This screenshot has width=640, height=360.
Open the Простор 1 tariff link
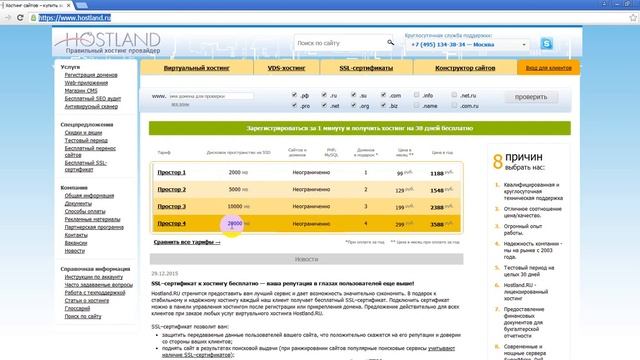[x=171, y=172]
